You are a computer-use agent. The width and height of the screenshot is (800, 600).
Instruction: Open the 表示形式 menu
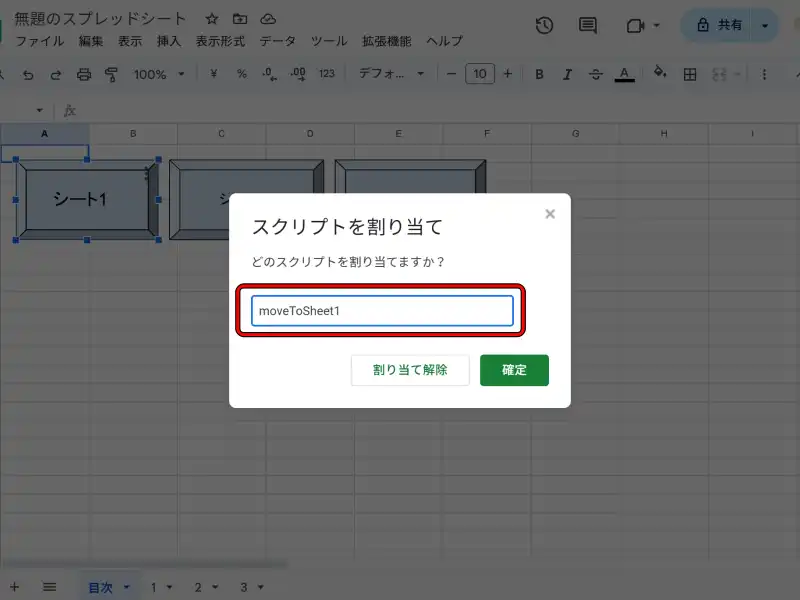(x=220, y=41)
